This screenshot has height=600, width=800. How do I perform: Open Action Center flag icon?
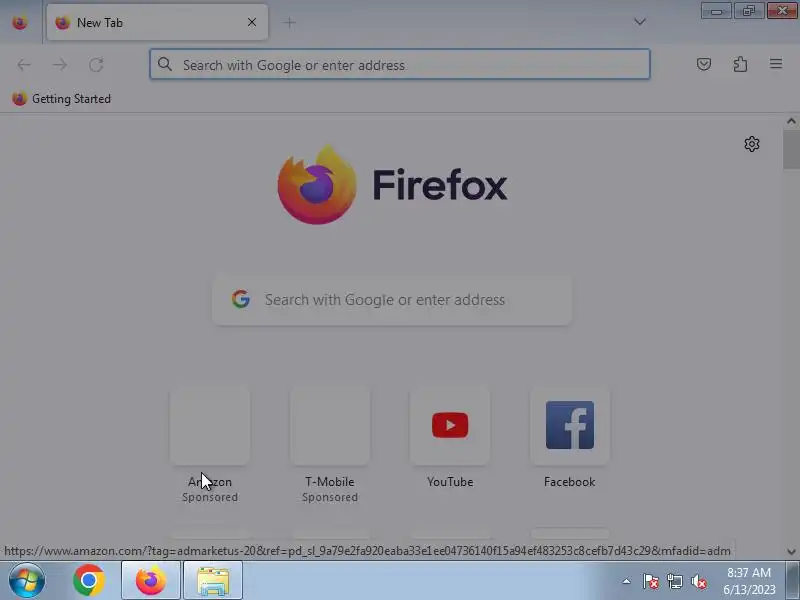pyautogui.click(x=651, y=581)
